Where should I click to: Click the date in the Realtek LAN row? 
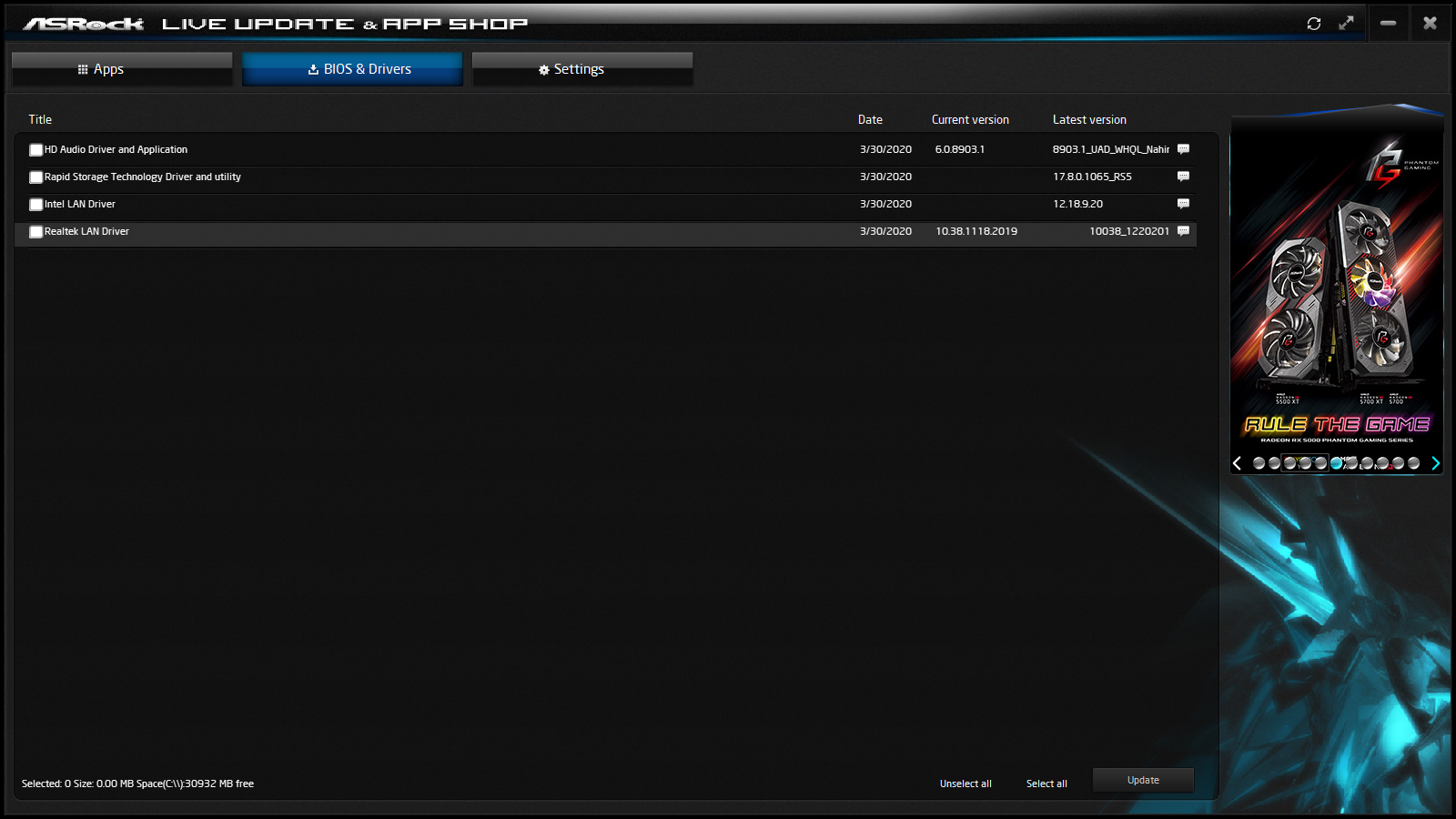[885, 231]
